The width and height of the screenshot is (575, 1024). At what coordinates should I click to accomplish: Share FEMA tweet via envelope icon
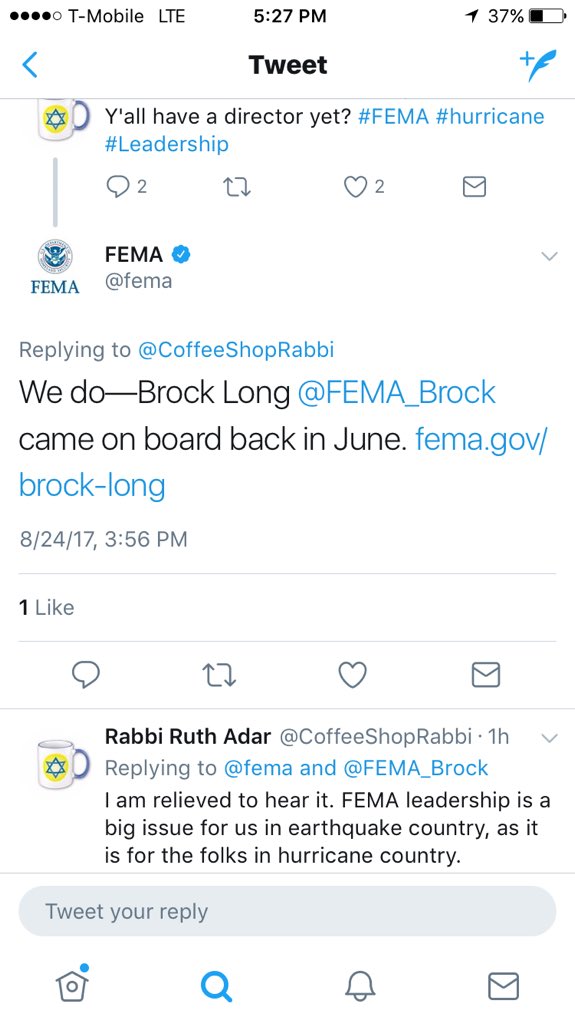[x=486, y=675]
